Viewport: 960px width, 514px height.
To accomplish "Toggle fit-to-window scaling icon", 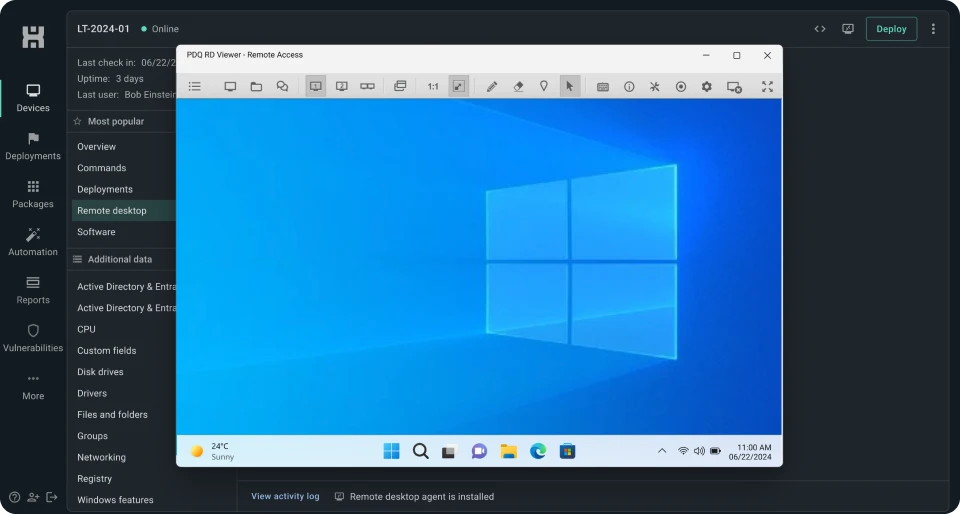I will (x=459, y=86).
